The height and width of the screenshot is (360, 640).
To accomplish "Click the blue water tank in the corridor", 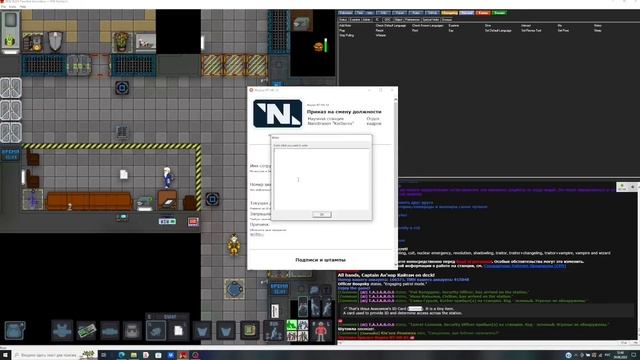I will coord(235,289).
